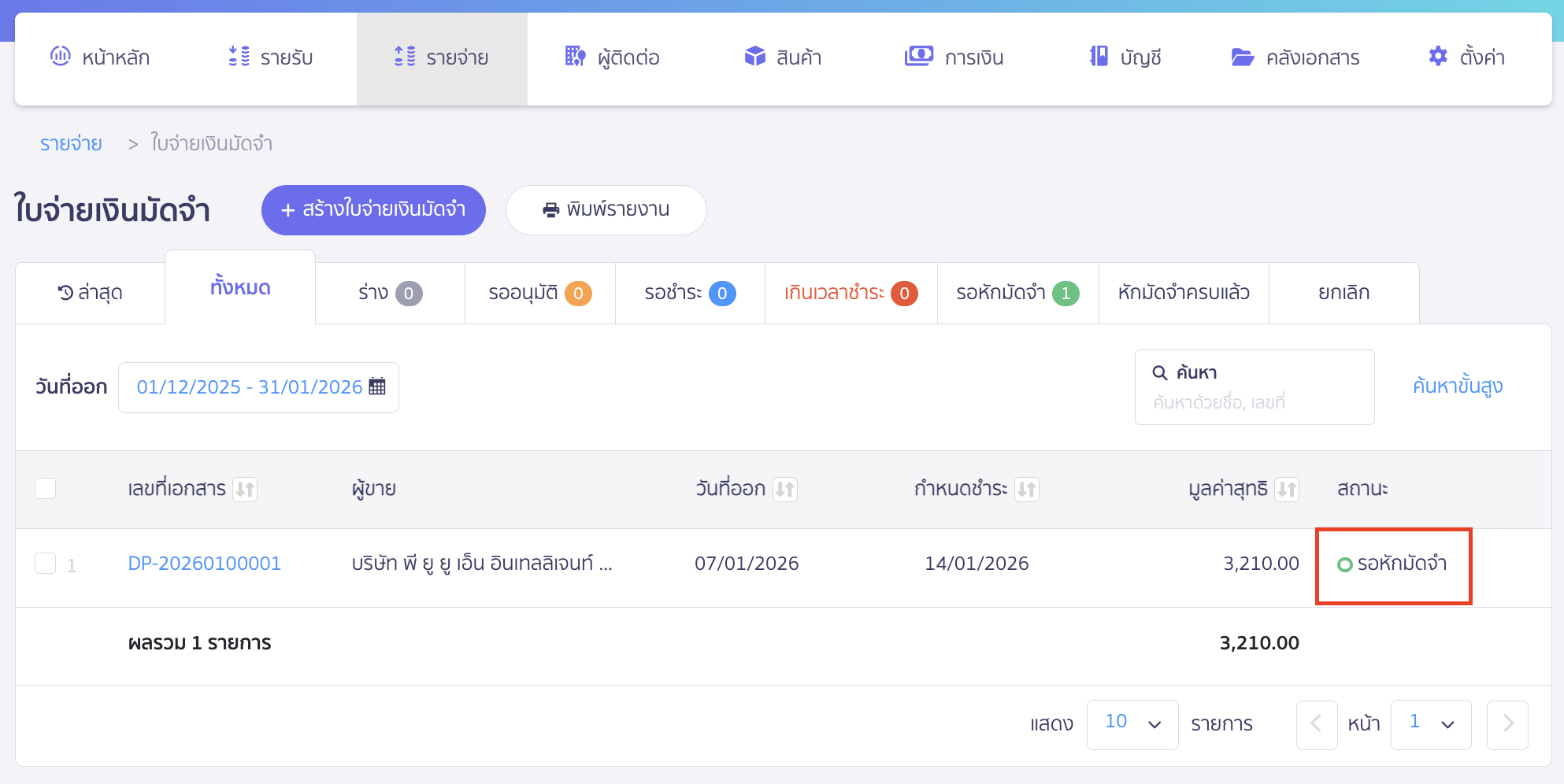Image resolution: width=1564 pixels, height=784 pixels.
Task: Toggle the select-all checkbox in table header
Action: 46,489
